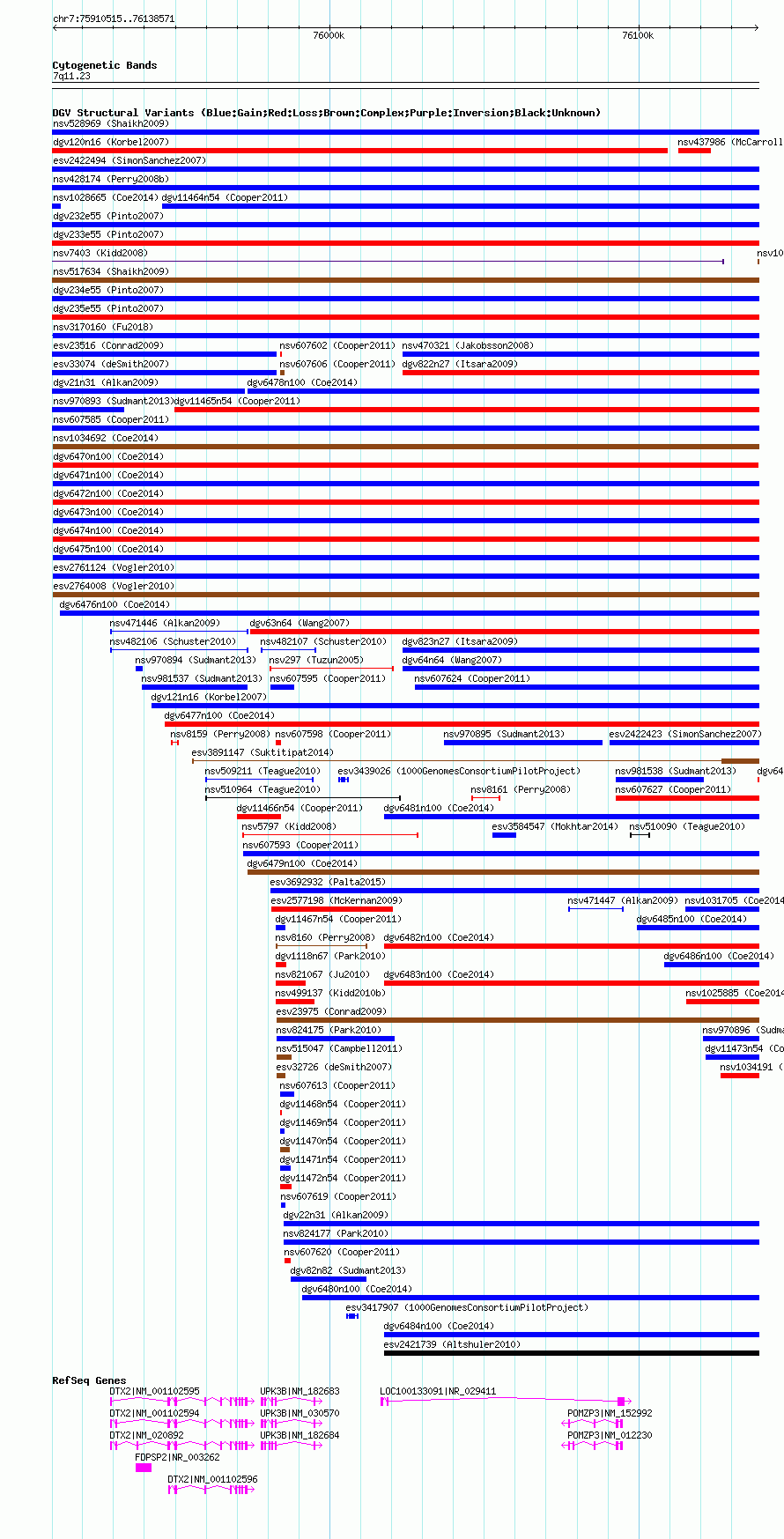Select nsv5797 (Kidd2008) label
Image resolution: width=784 pixels, height=1539 pixels.
pos(289,826)
